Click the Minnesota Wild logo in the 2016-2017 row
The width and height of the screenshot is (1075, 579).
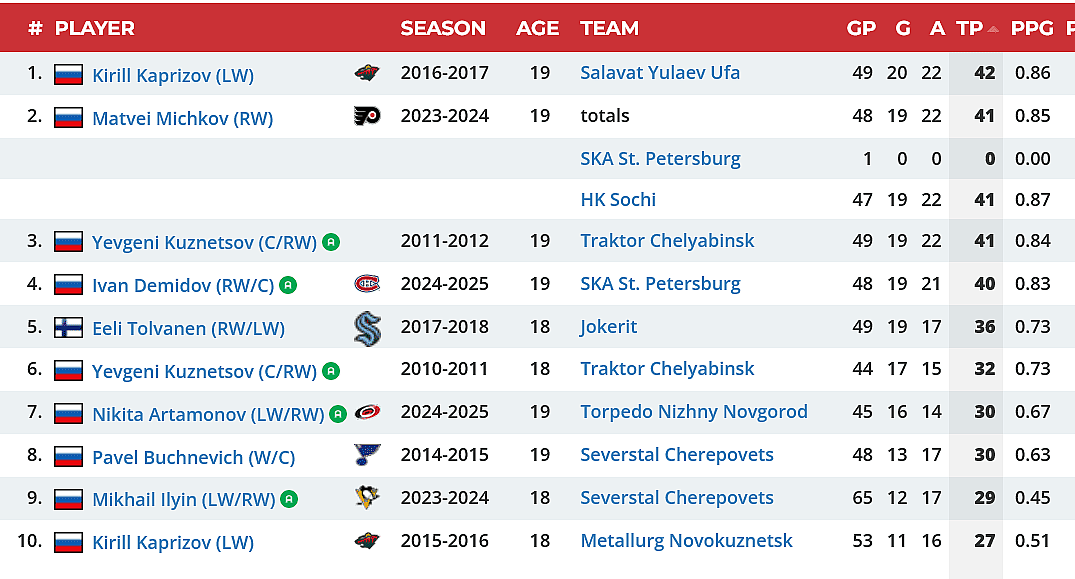tap(367, 73)
